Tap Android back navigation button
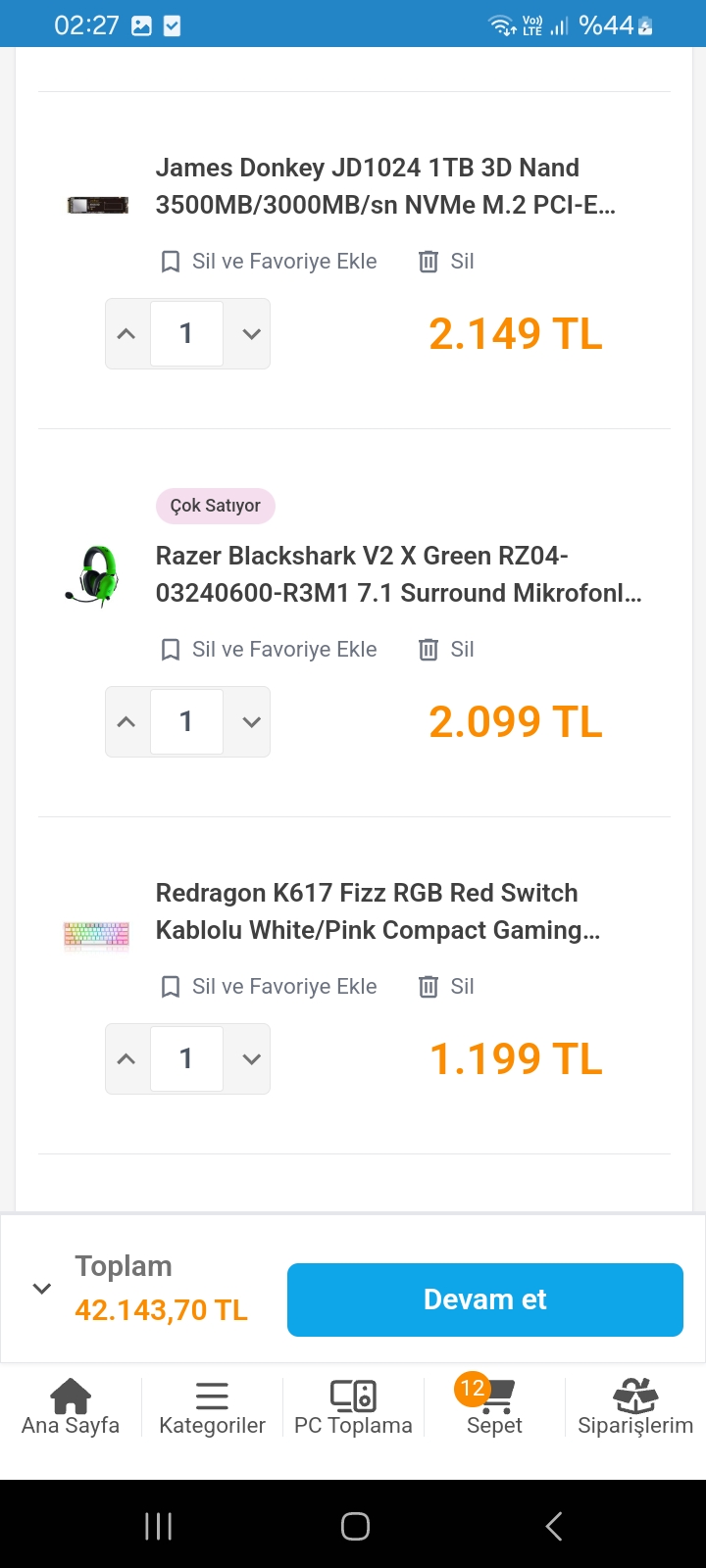 (554, 1526)
